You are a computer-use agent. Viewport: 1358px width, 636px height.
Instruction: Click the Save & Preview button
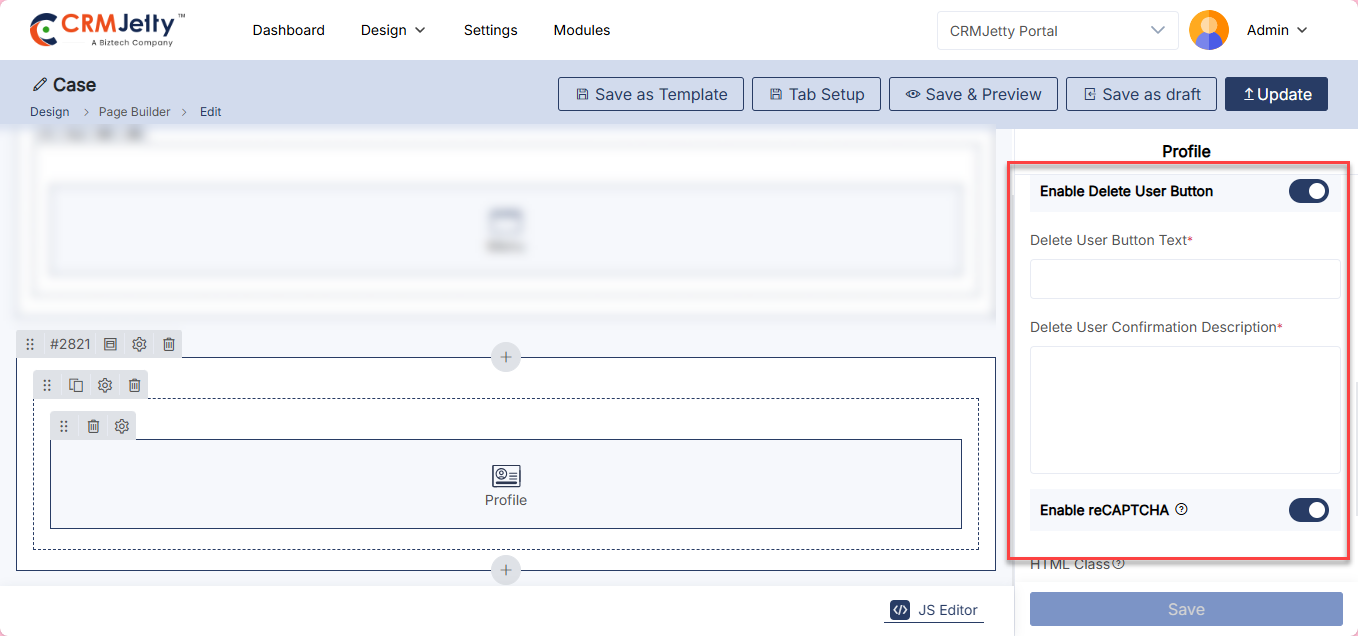coord(973,94)
